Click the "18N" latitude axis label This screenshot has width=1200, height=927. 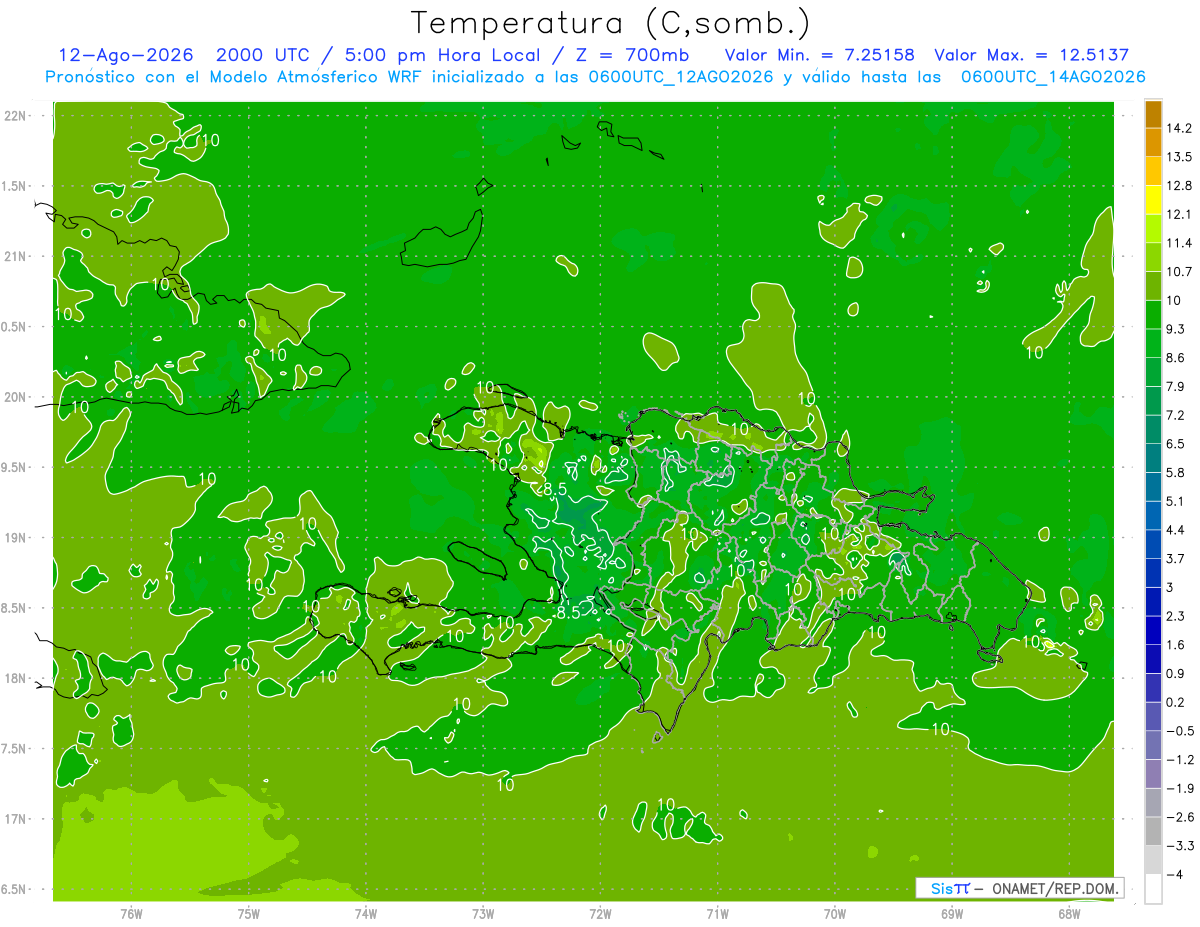[15, 679]
